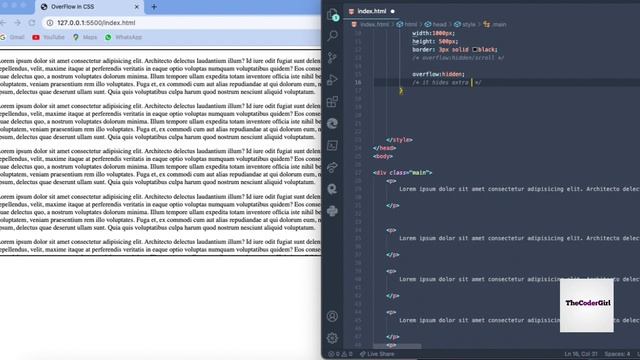This screenshot has height=360, width=640.
Task: Open the Accounts menu in VS Code
Action: click(x=332, y=316)
